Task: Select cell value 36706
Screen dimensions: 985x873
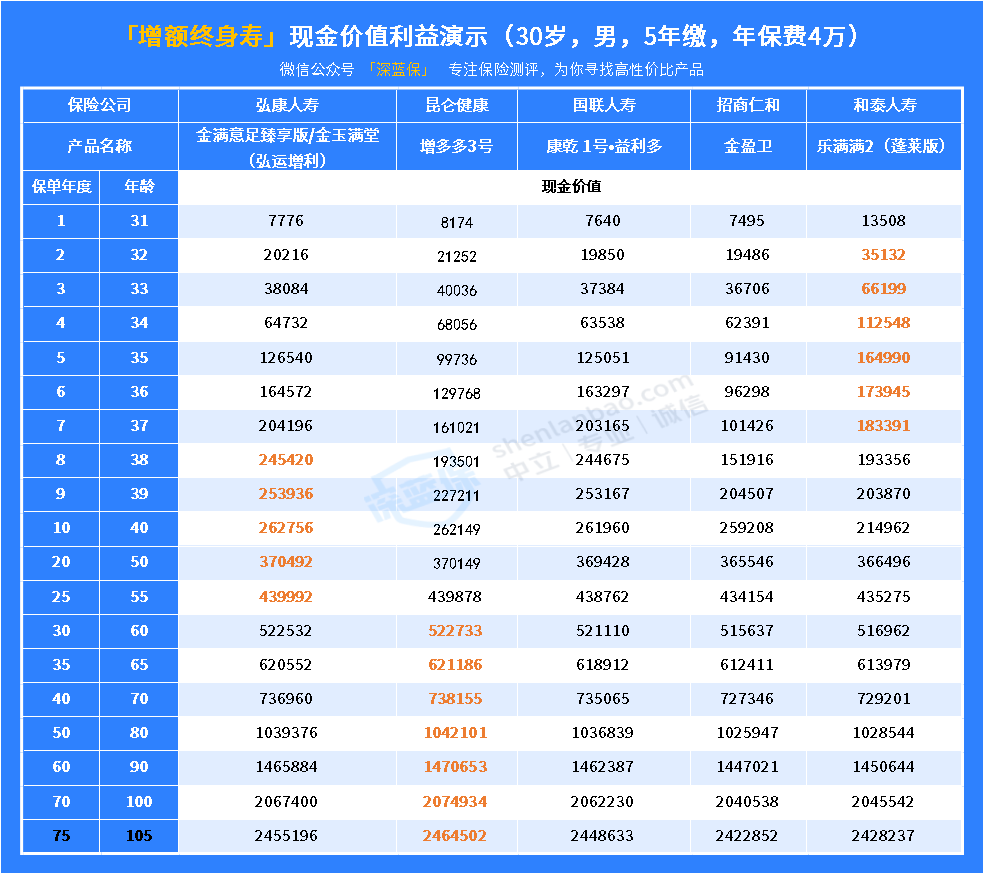Action: [x=747, y=288]
